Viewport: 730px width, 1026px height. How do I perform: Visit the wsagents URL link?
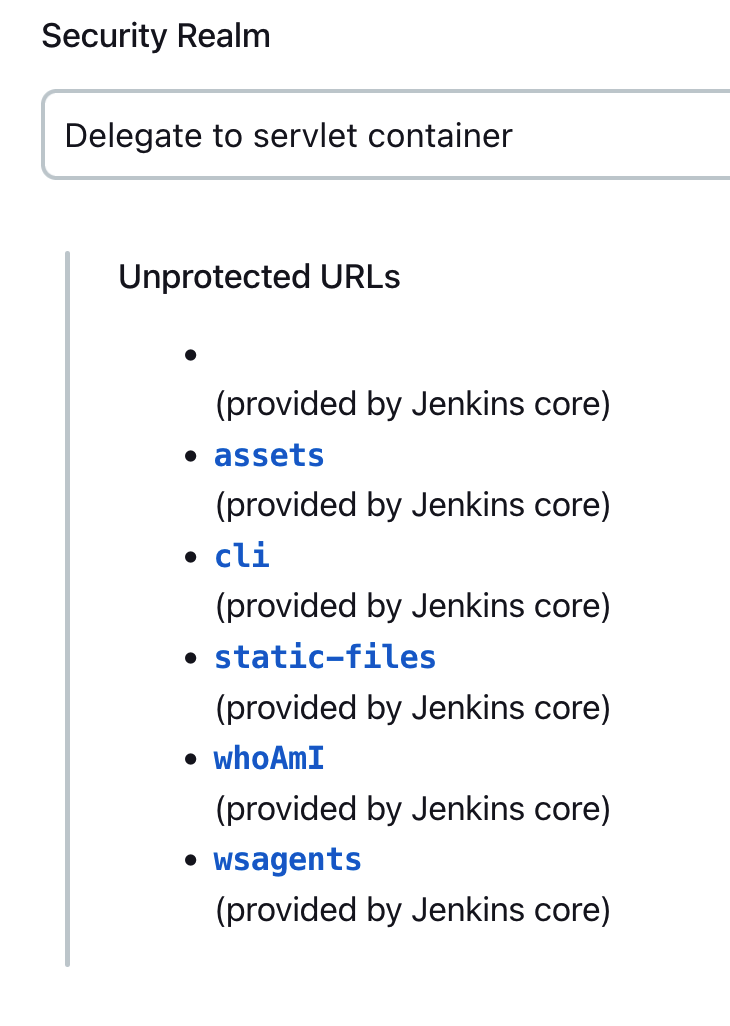[x=288, y=860]
